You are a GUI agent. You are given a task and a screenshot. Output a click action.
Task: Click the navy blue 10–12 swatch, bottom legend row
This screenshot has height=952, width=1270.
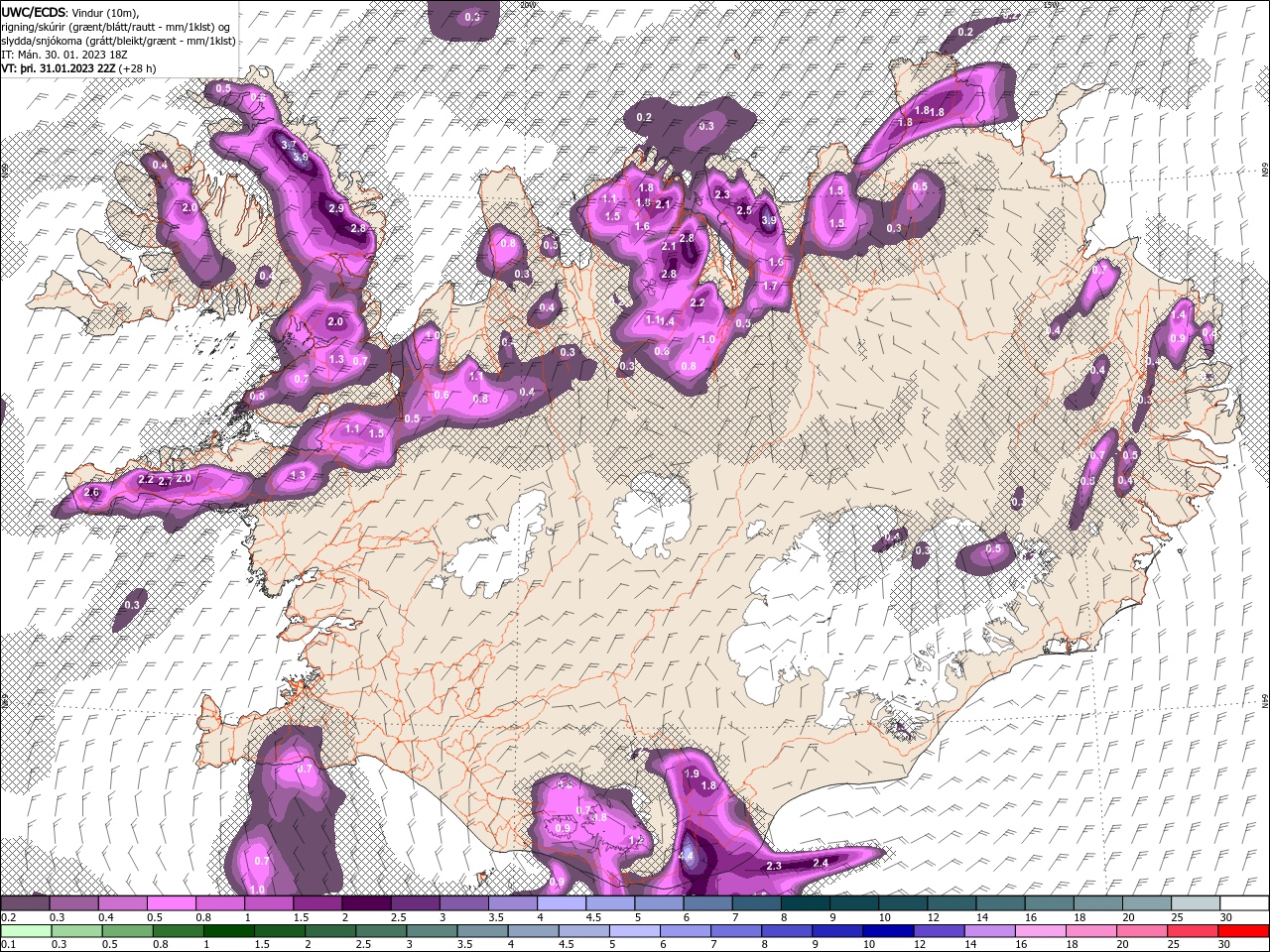tap(888, 931)
